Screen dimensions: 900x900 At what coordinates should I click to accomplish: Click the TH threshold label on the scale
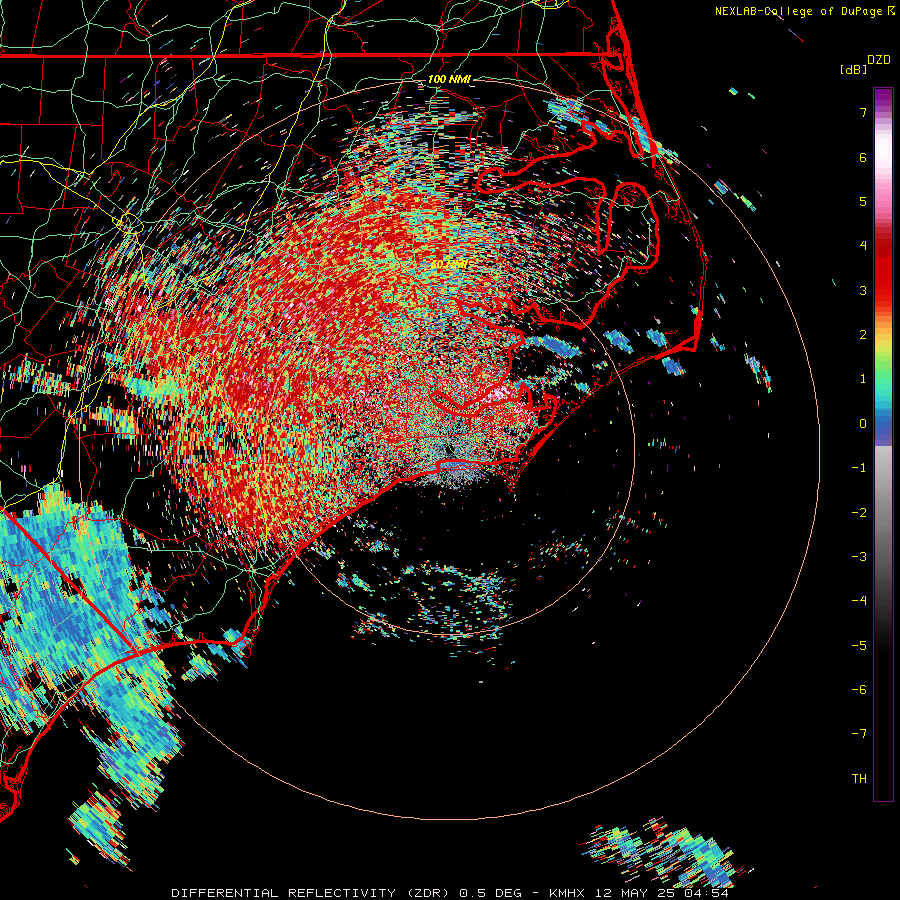[x=859, y=779]
